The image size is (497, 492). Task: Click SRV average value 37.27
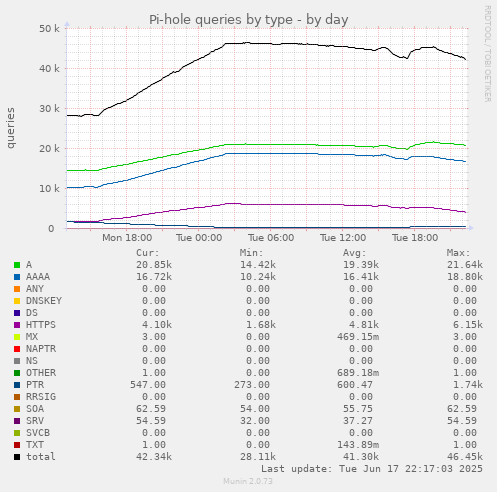click(358, 421)
